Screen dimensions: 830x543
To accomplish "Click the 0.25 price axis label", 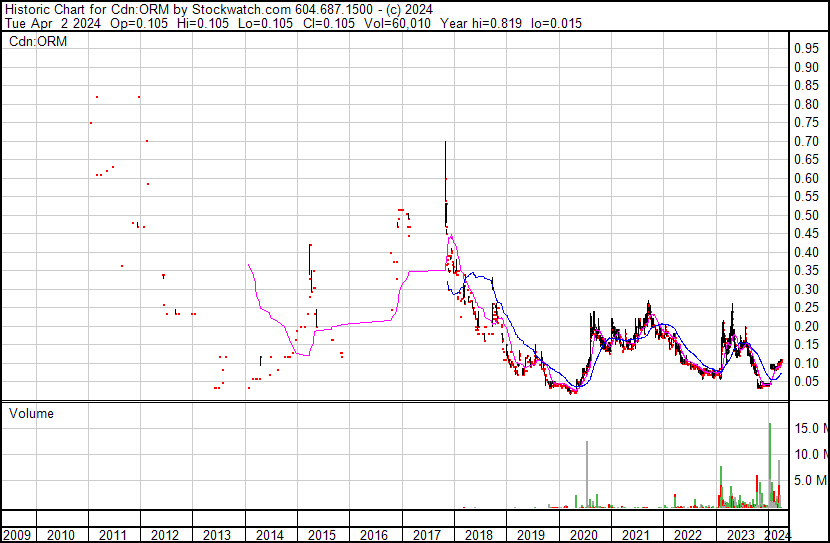I will point(807,307).
